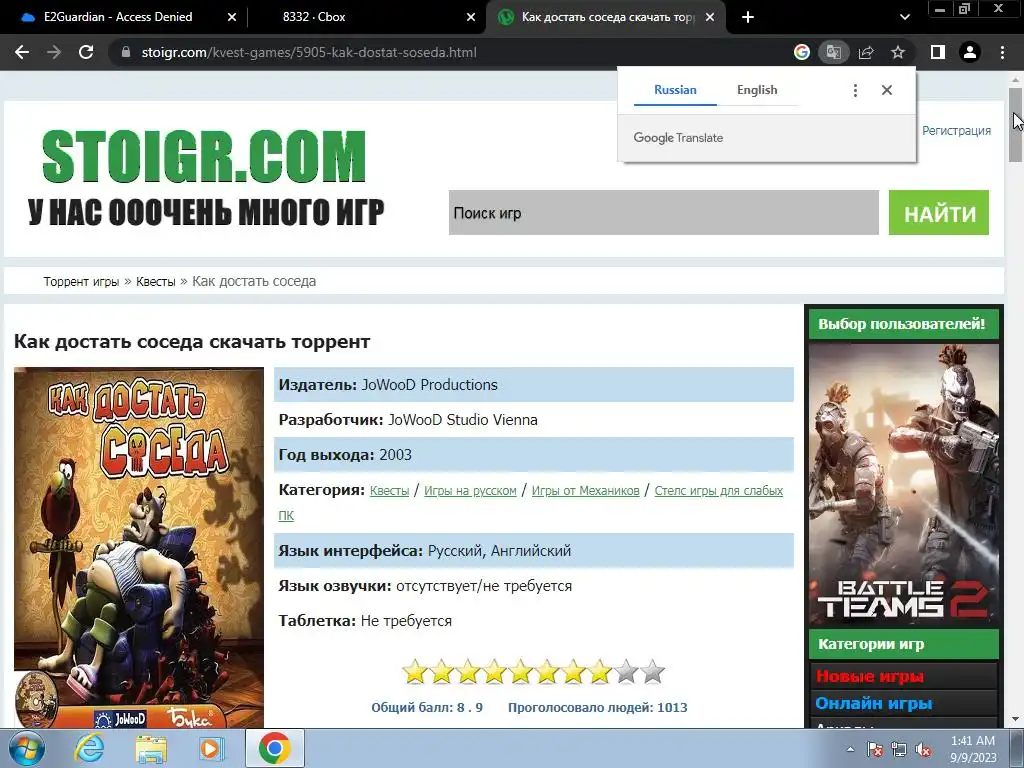
Task: Open Новые игры sidebar category
Action: (x=869, y=677)
